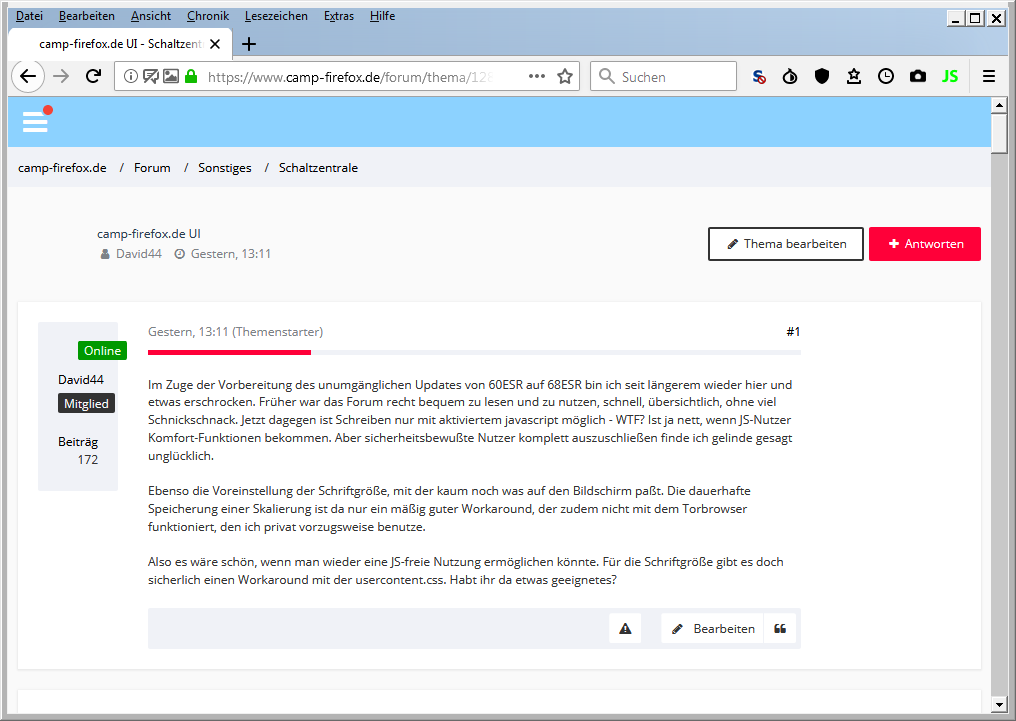Toggle JavaScript with the green JS icon

point(950,76)
